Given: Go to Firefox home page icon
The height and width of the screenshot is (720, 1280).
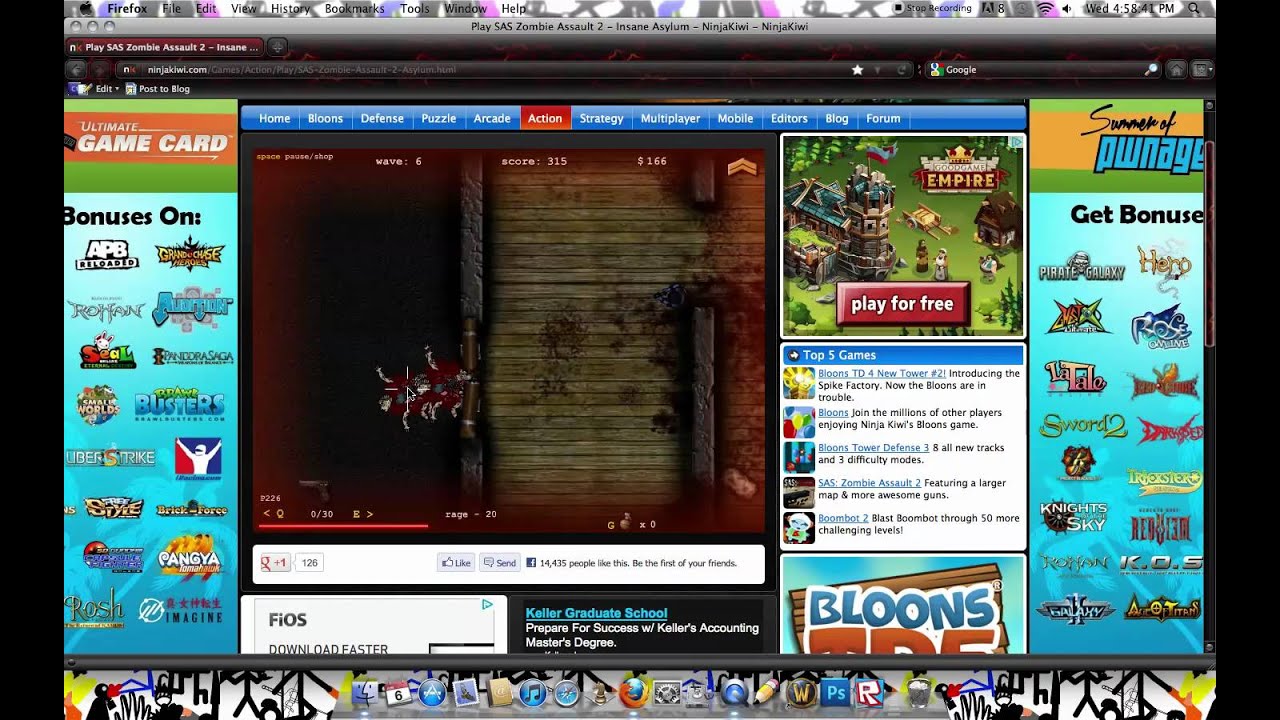Looking at the screenshot, I should tap(1177, 69).
